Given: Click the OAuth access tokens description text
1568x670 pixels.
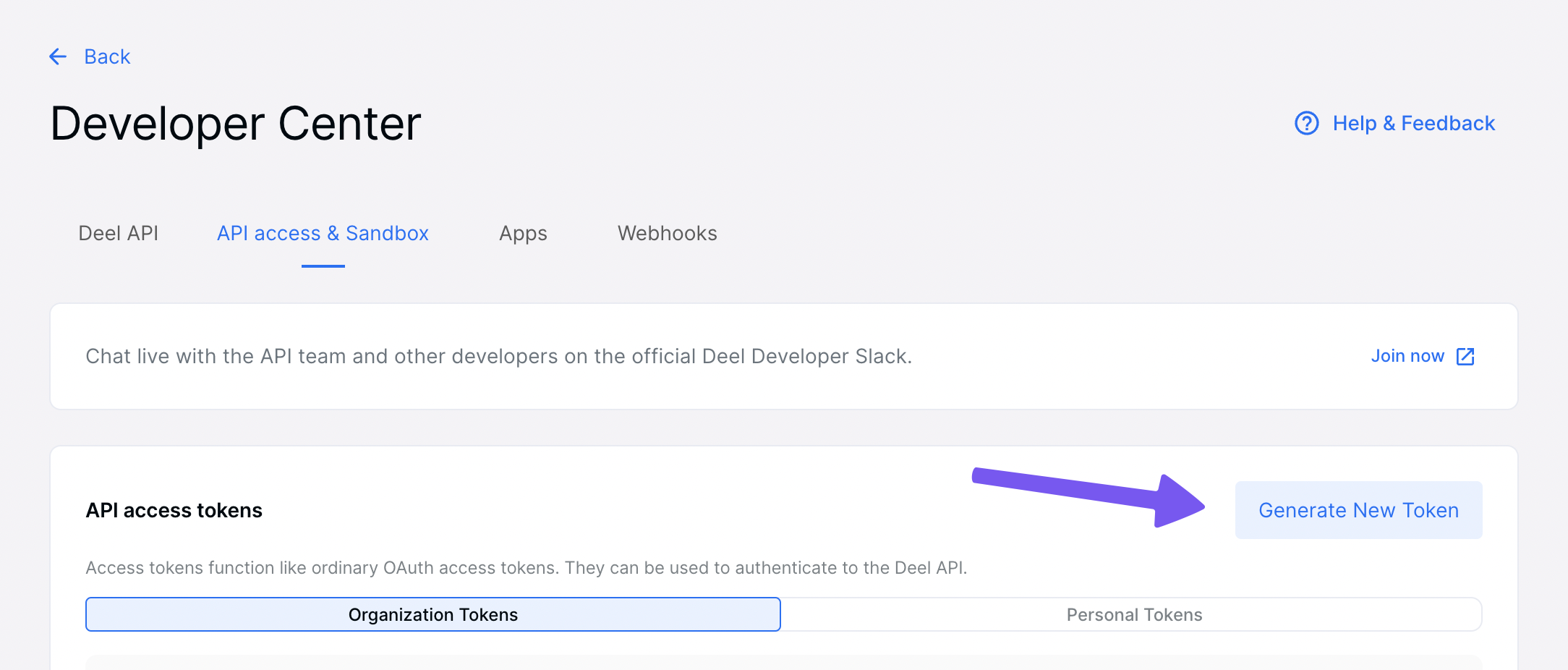Looking at the screenshot, I should pos(526,568).
